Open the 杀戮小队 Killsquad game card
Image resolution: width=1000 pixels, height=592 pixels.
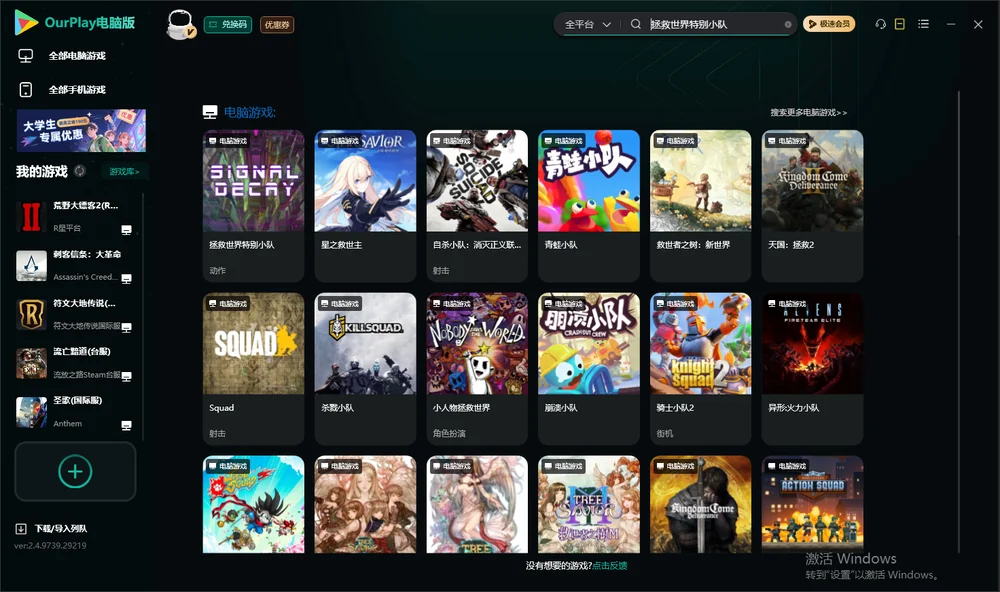tap(365, 369)
